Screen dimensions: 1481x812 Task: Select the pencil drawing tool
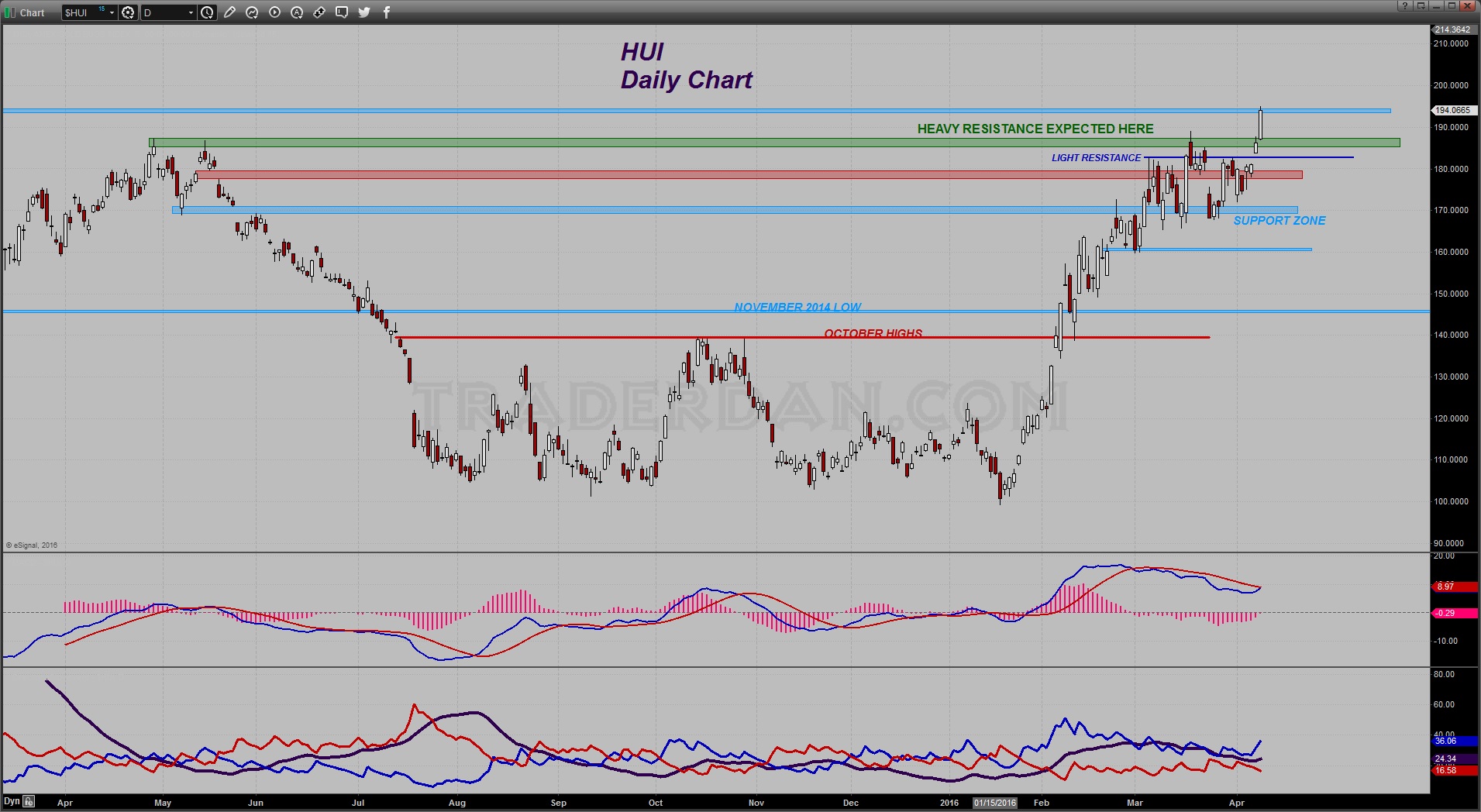click(229, 12)
